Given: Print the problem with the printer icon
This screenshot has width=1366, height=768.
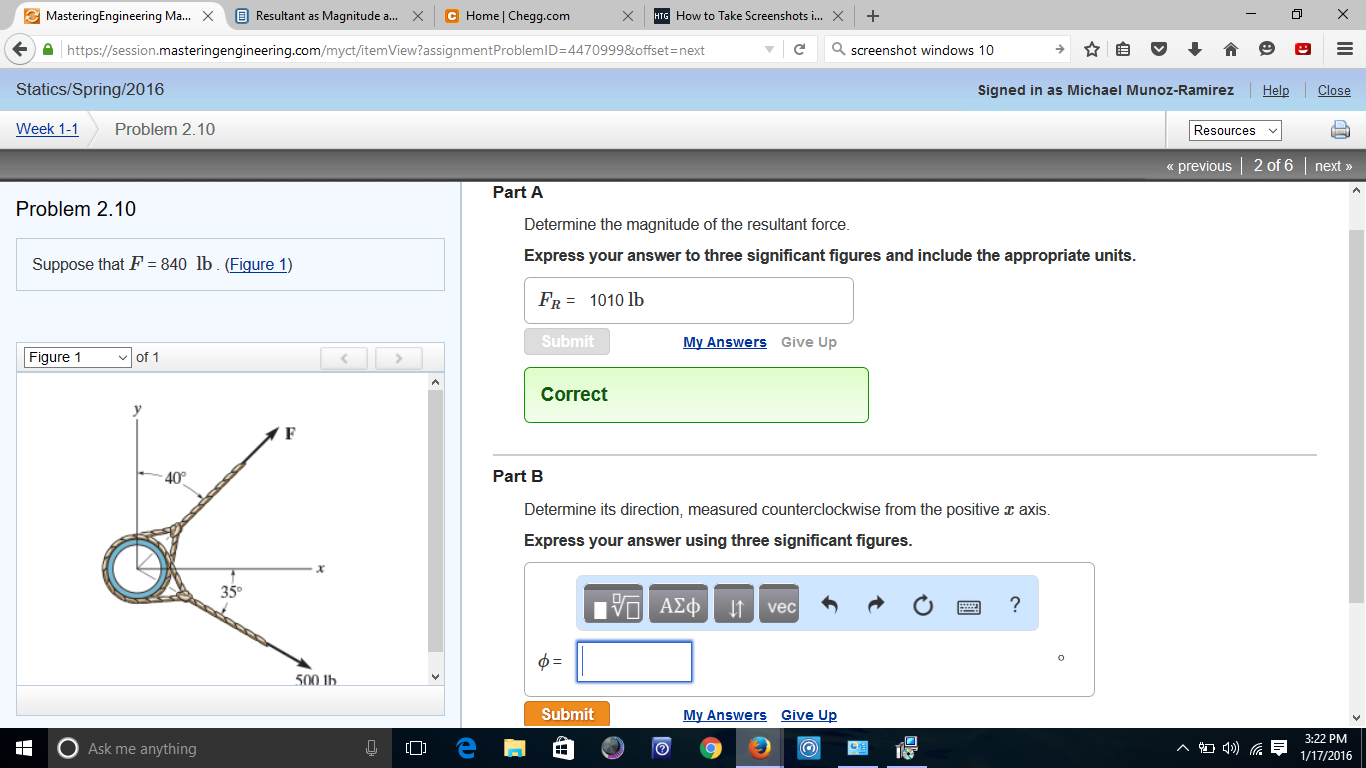Looking at the screenshot, I should pyautogui.click(x=1340, y=130).
